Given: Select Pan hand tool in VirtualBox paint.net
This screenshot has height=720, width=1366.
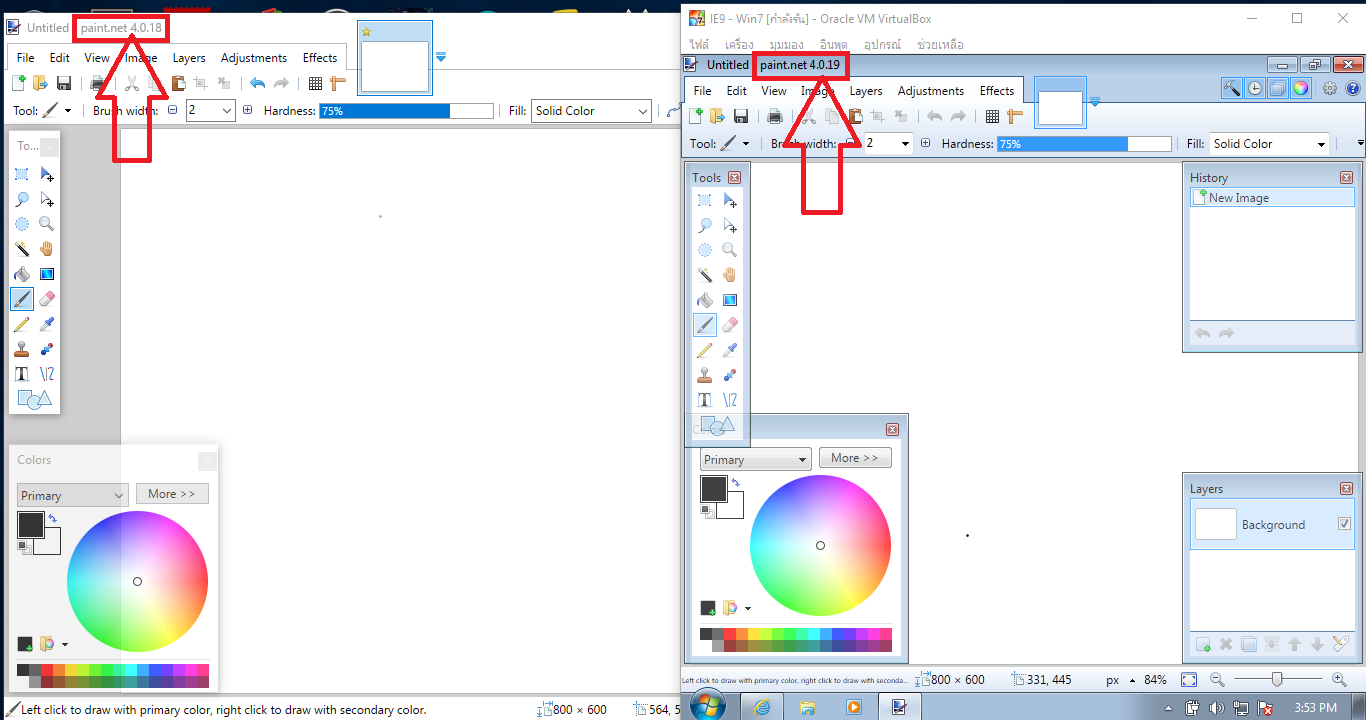Looking at the screenshot, I should (730, 275).
